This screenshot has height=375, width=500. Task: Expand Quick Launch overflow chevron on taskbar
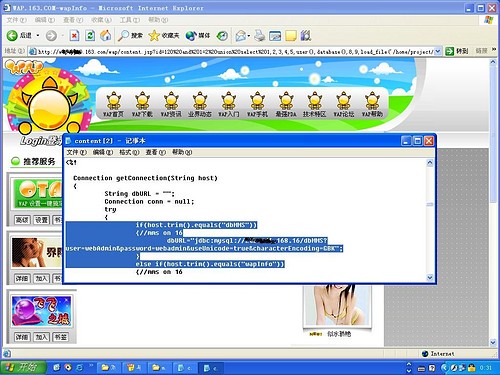coord(91,366)
